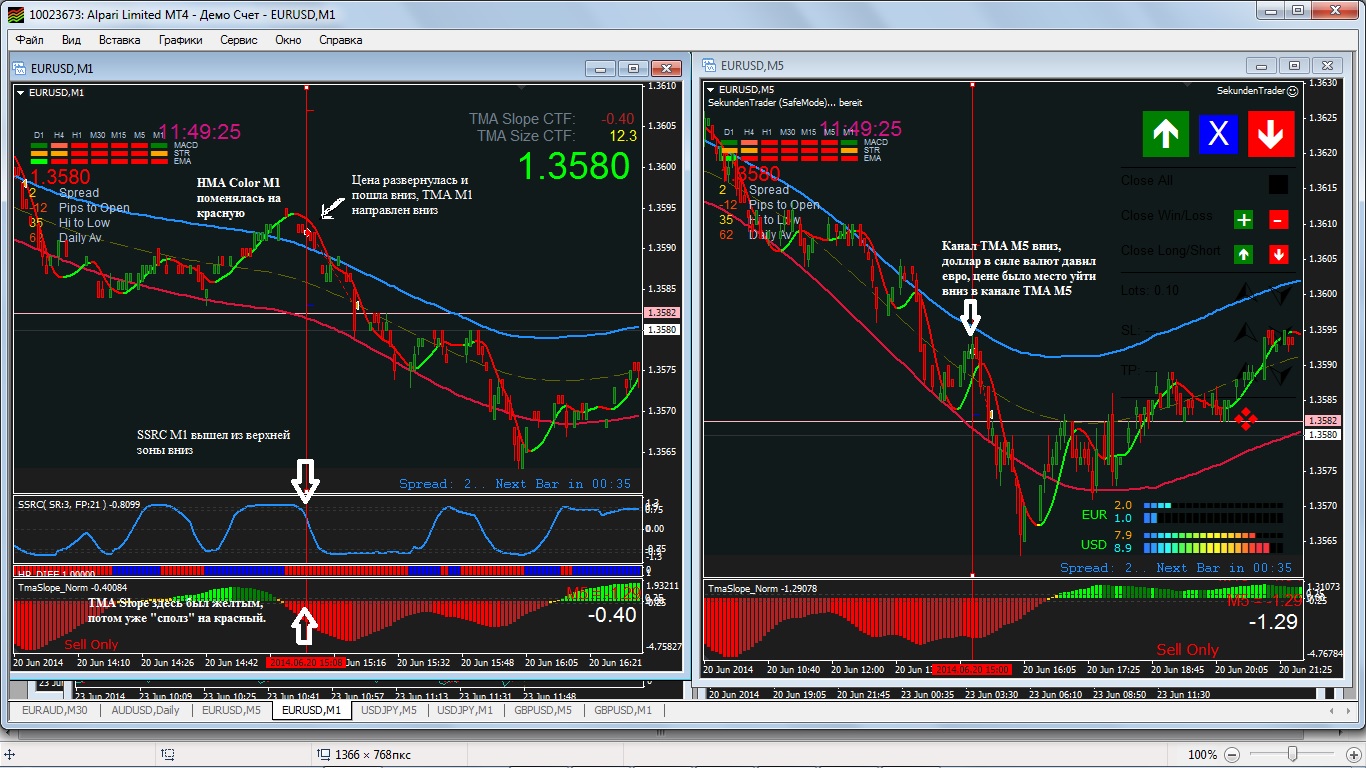Image resolution: width=1366 pixels, height=768 pixels.
Task: Click the TMA Slope CTF -0.40 value
Action: [618, 119]
